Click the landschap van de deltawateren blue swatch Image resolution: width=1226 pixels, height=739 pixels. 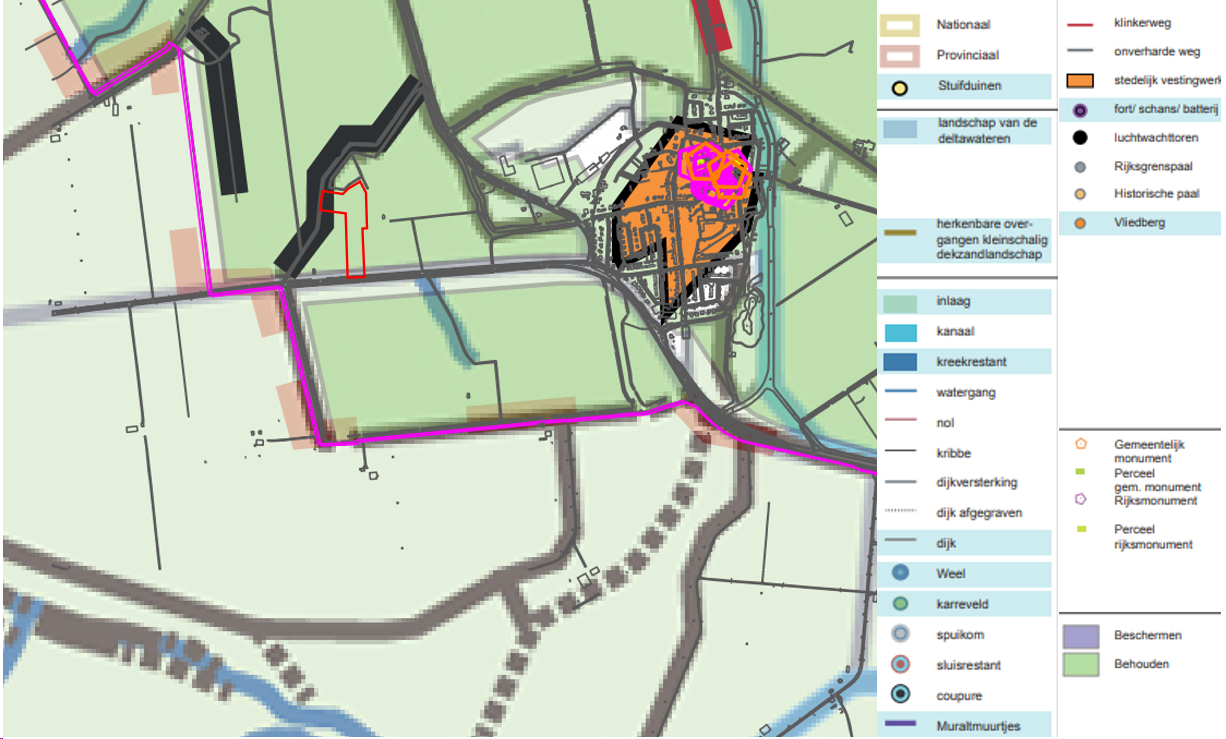click(900, 129)
